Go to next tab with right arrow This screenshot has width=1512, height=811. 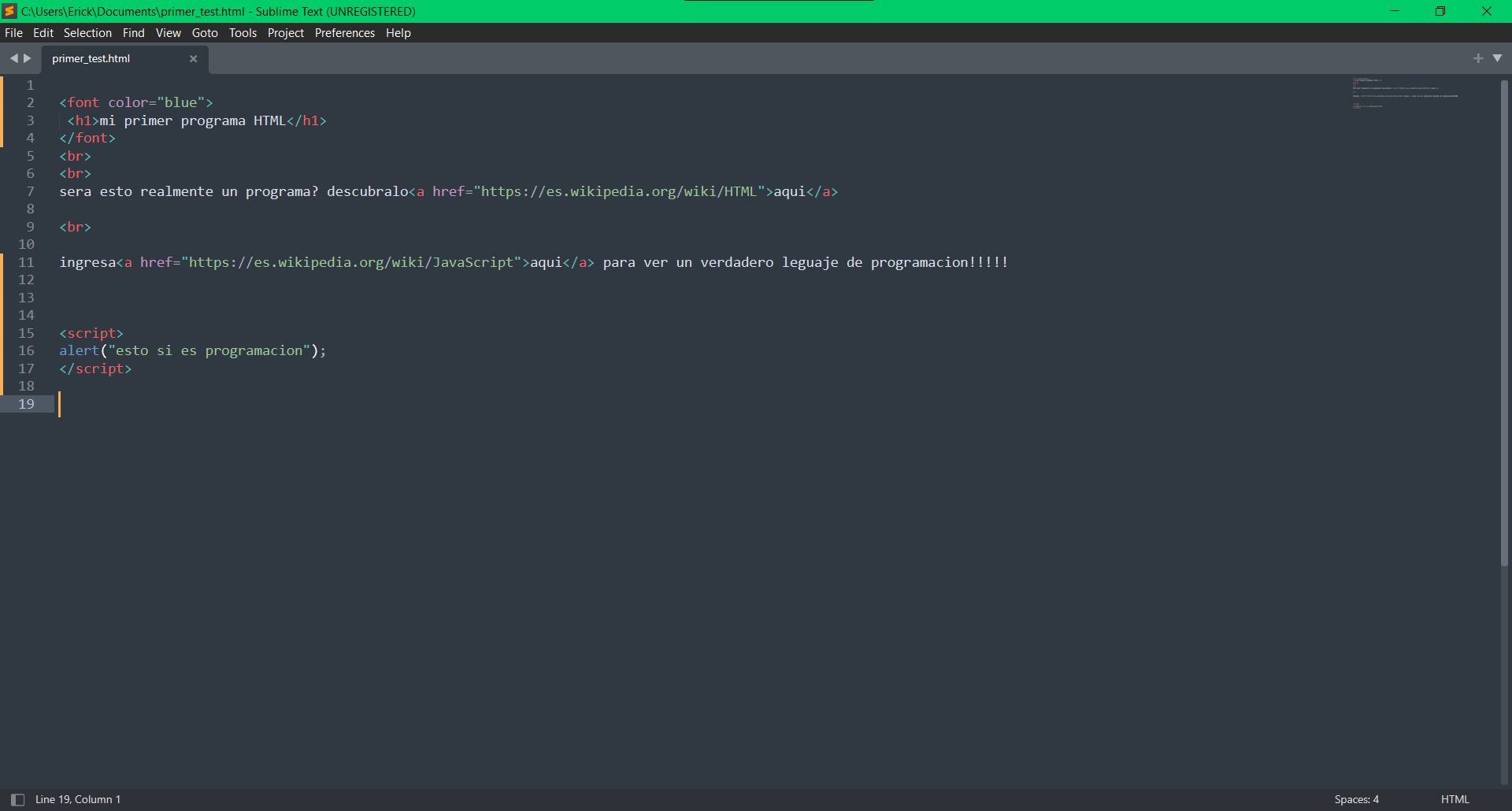pos(28,58)
